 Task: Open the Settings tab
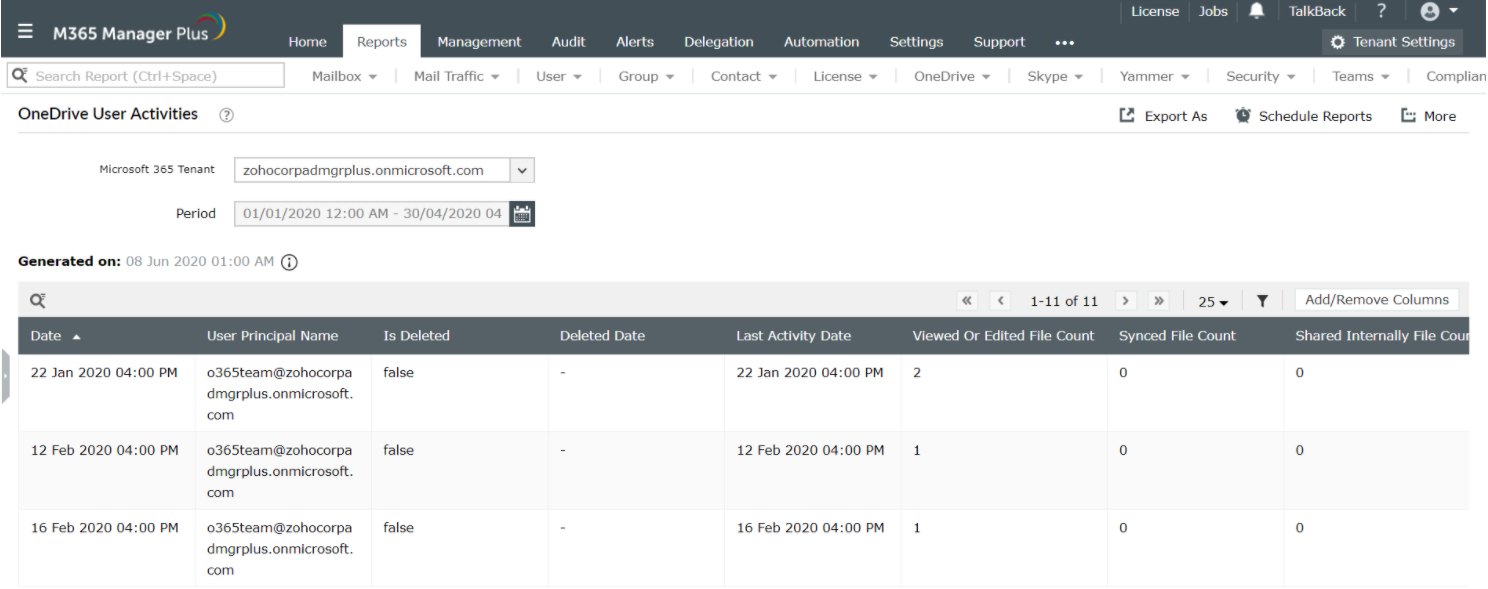[x=916, y=42]
